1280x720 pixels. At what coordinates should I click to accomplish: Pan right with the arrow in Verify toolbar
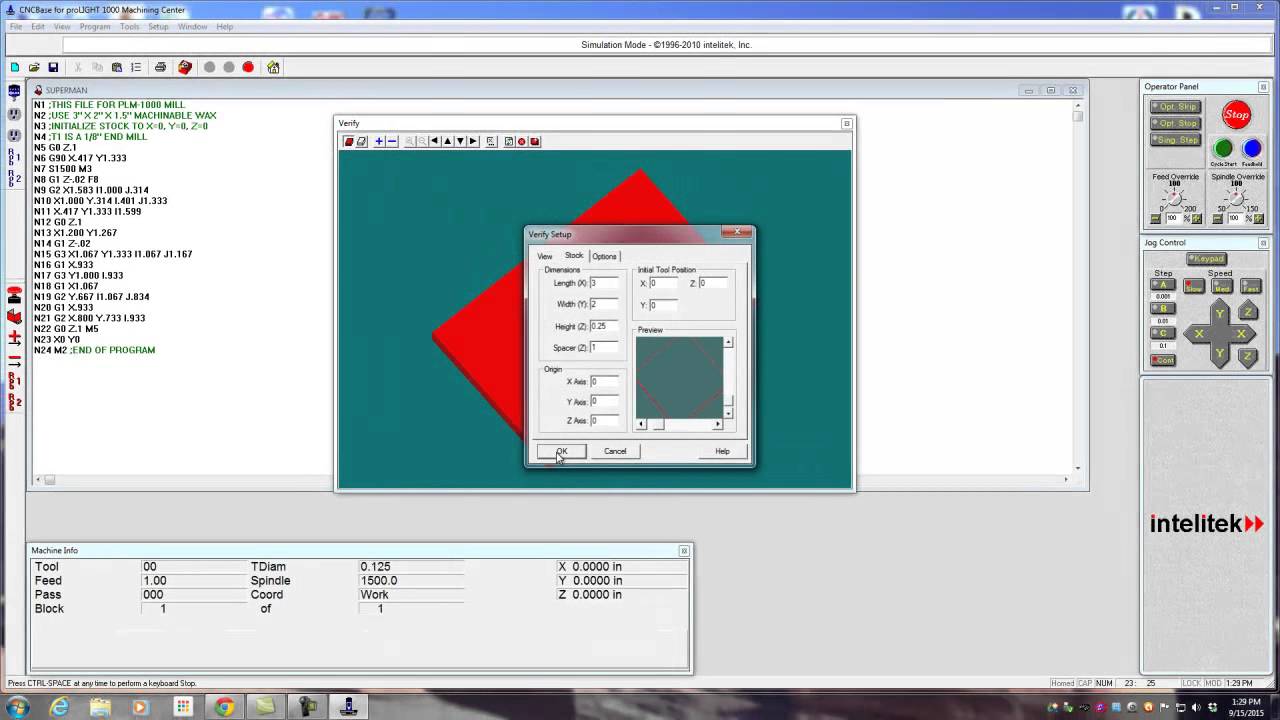pos(473,141)
